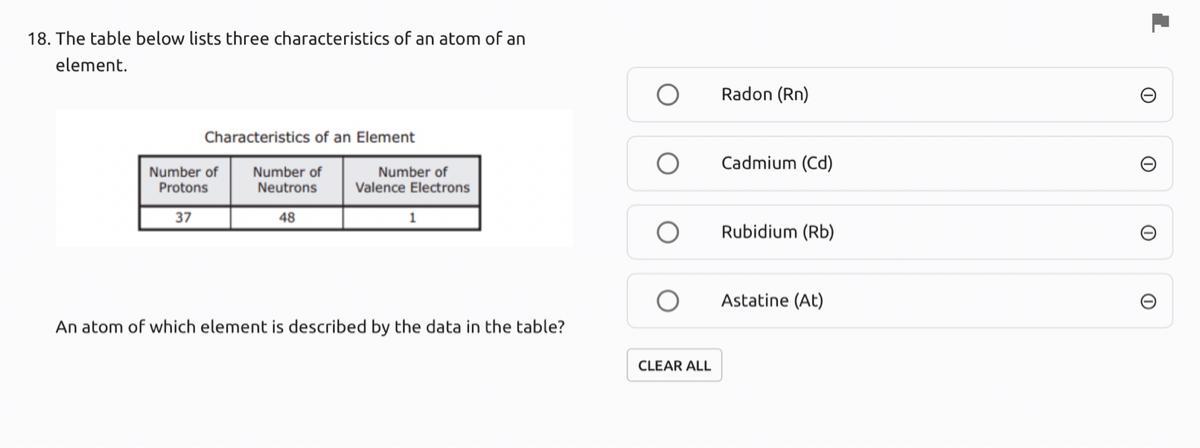Flag question 18 for review
1200x448 pixels.
pos(1159,22)
